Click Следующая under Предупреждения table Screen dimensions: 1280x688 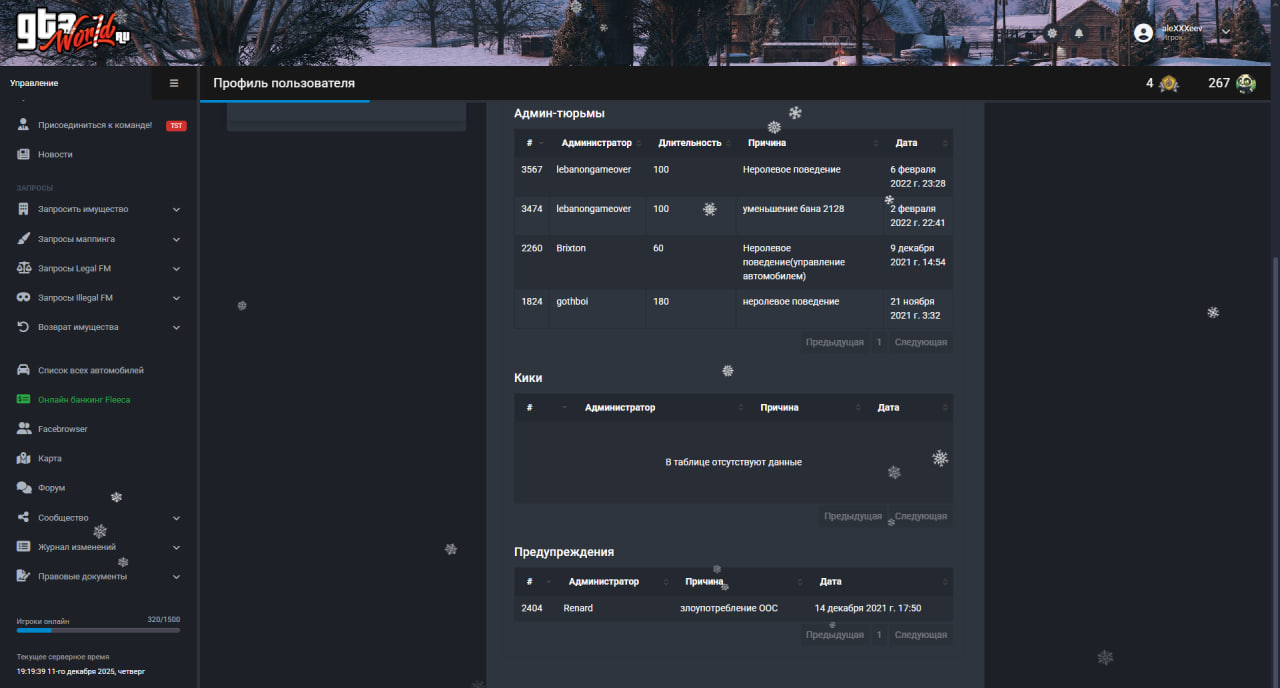pyautogui.click(x=921, y=635)
